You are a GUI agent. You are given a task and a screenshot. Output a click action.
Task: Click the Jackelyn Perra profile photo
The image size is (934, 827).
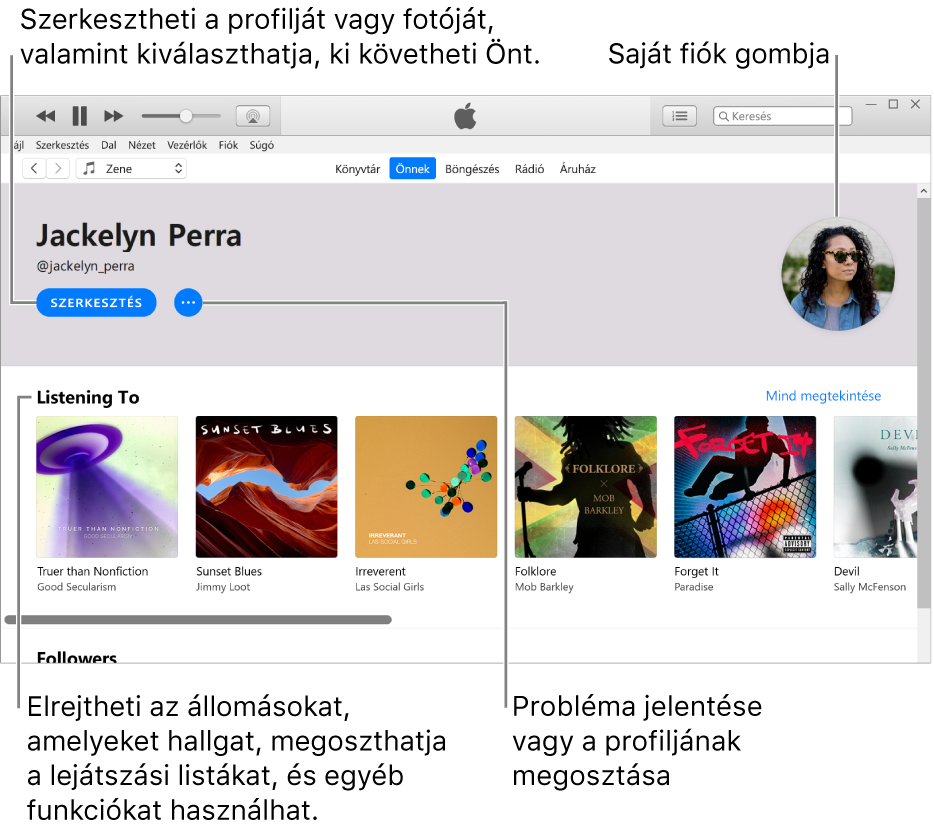pyautogui.click(x=838, y=274)
